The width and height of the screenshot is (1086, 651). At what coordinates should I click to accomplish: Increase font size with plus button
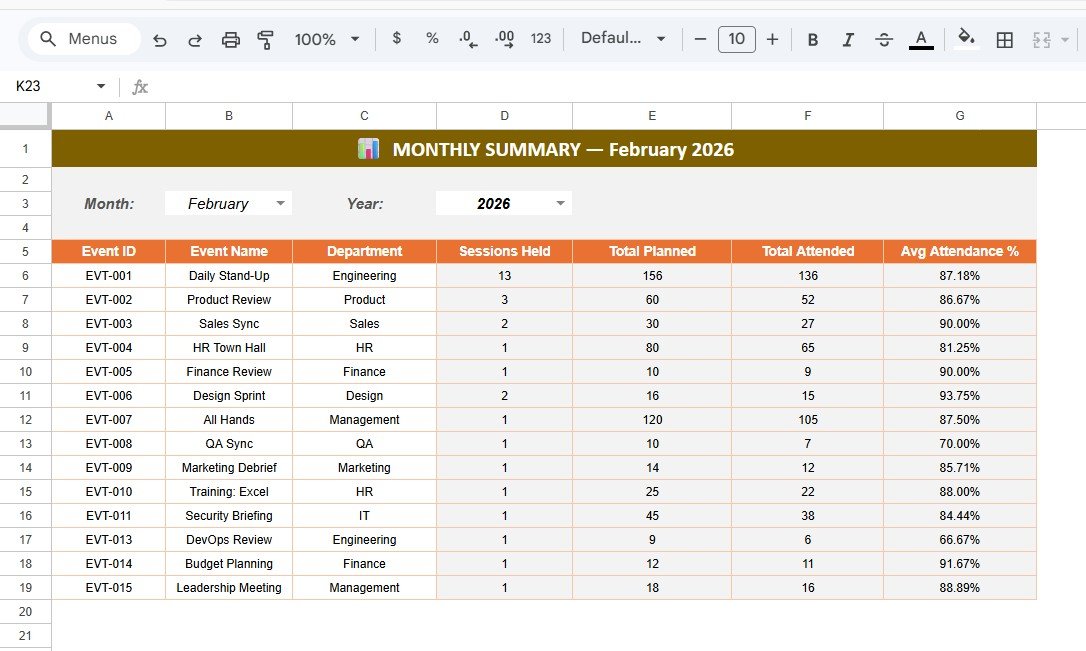coord(772,39)
